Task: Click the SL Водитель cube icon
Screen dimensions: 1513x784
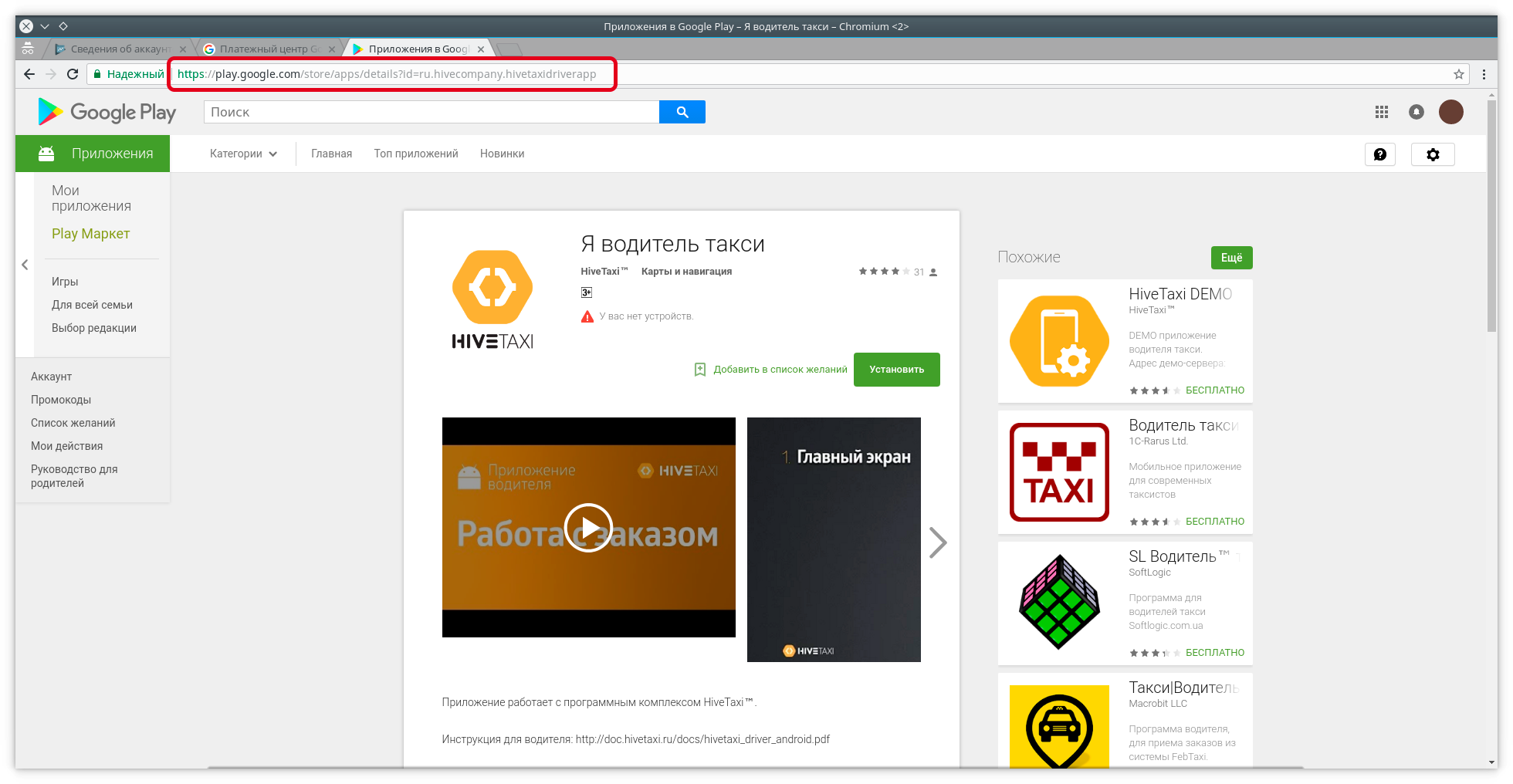Action: (x=1060, y=603)
